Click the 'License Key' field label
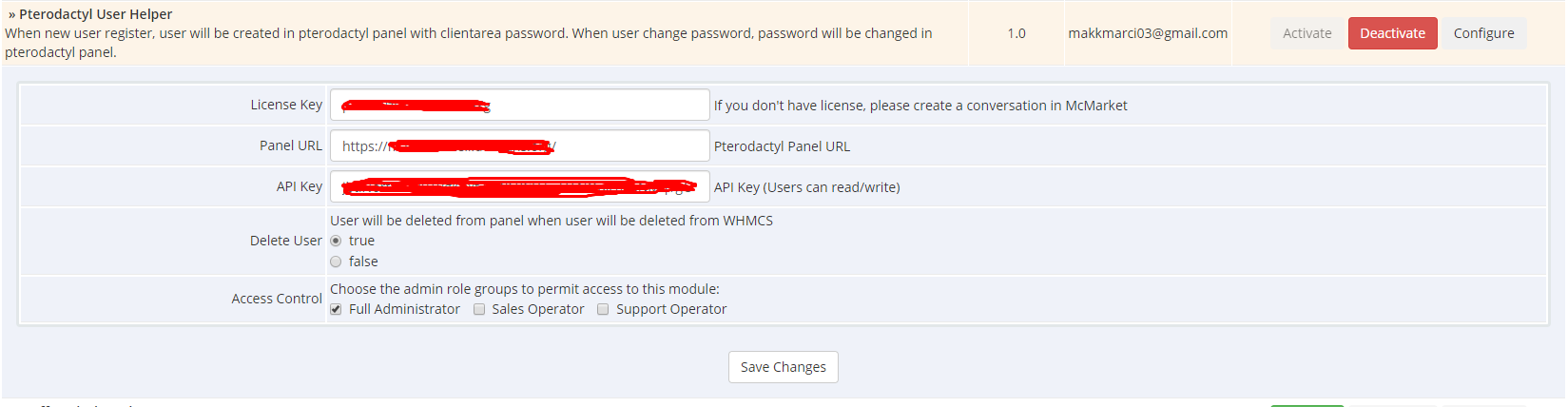Image resolution: width=1568 pixels, height=407 pixels. click(x=286, y=105)
